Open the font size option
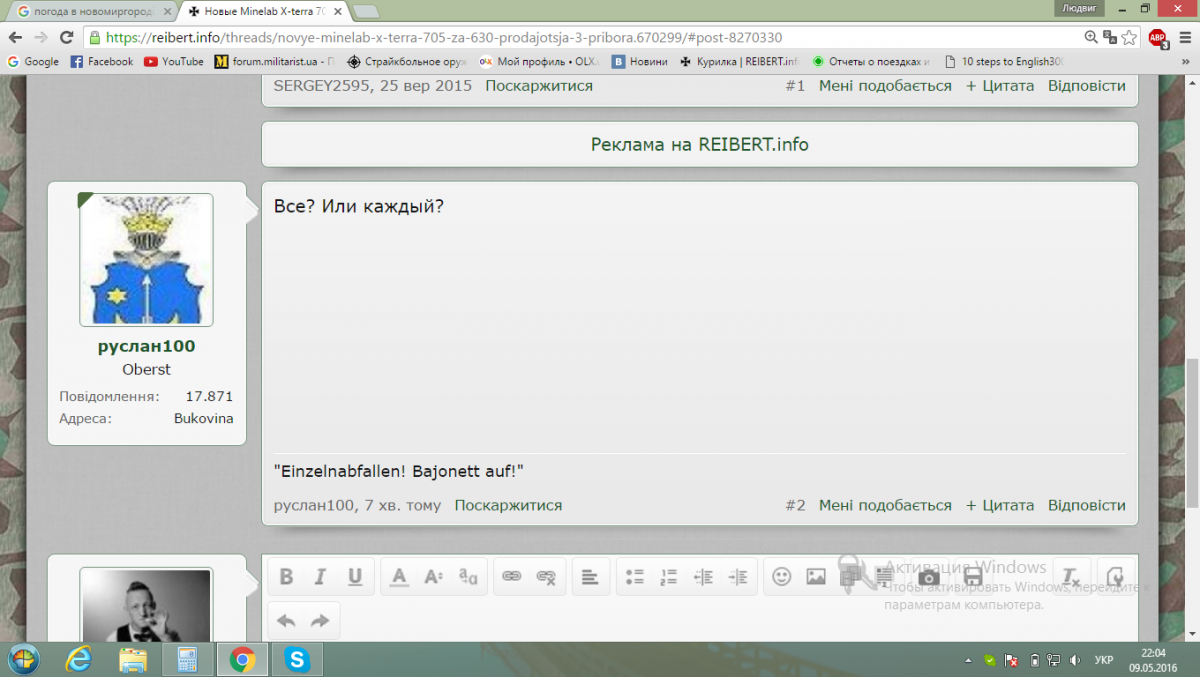This screenshot has width=1200, height=677. [x=433, y=577]
